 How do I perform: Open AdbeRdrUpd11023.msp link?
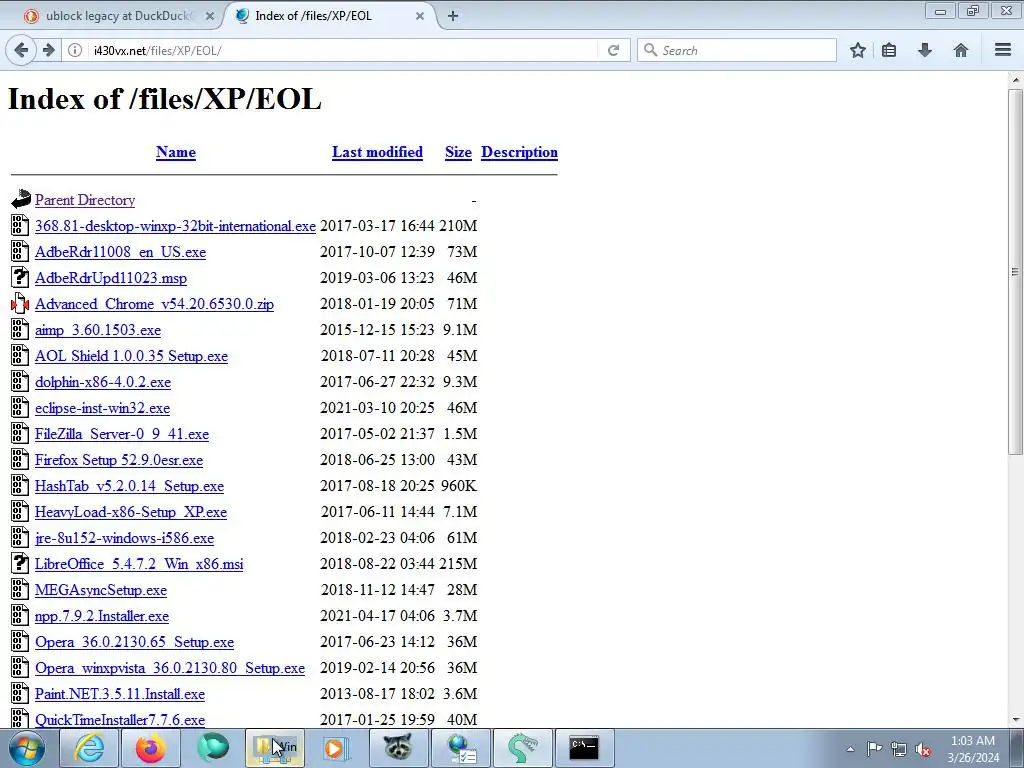(x=111, y=278)
